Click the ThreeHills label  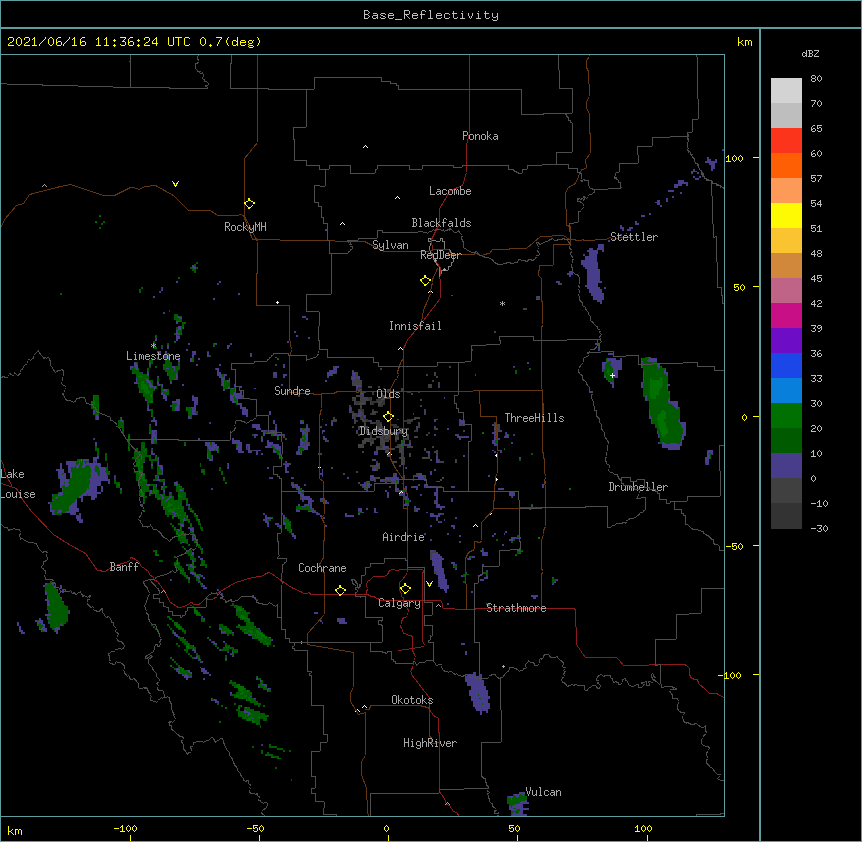[534, 418]
